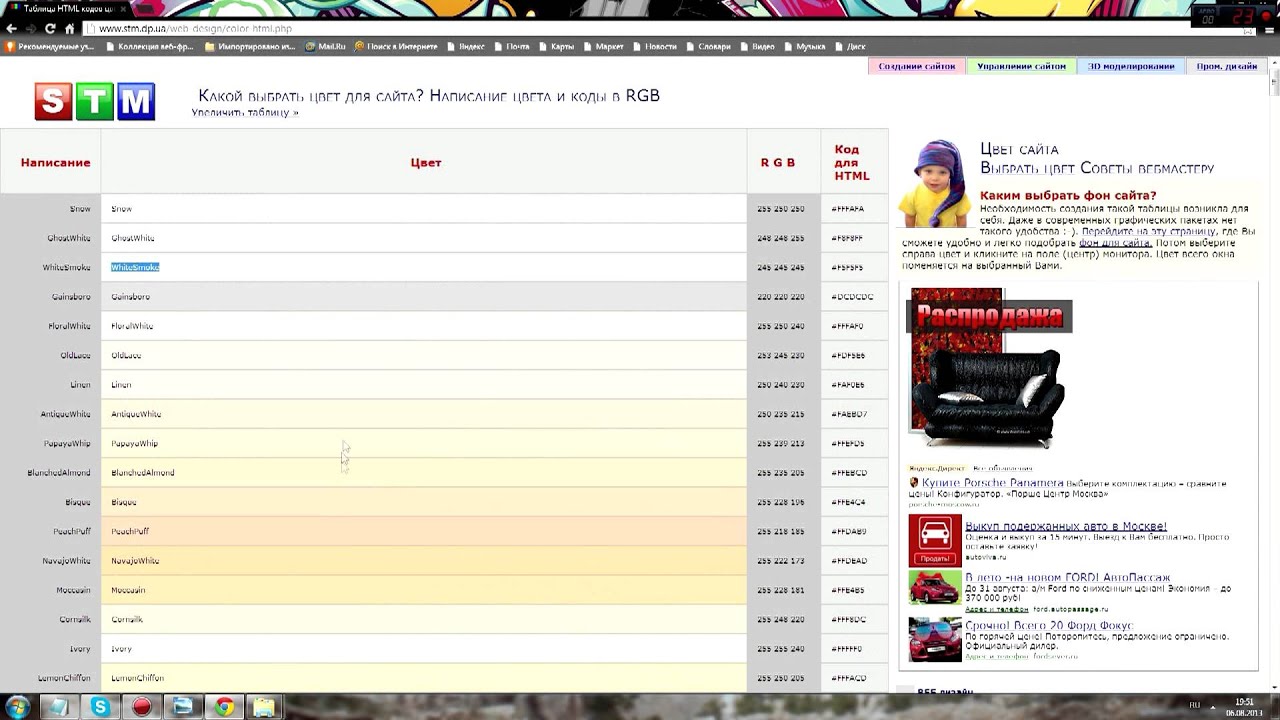Click the PeachPuff color swatch row
This screenshot has width=1280, height=720.
pos(424,531)
